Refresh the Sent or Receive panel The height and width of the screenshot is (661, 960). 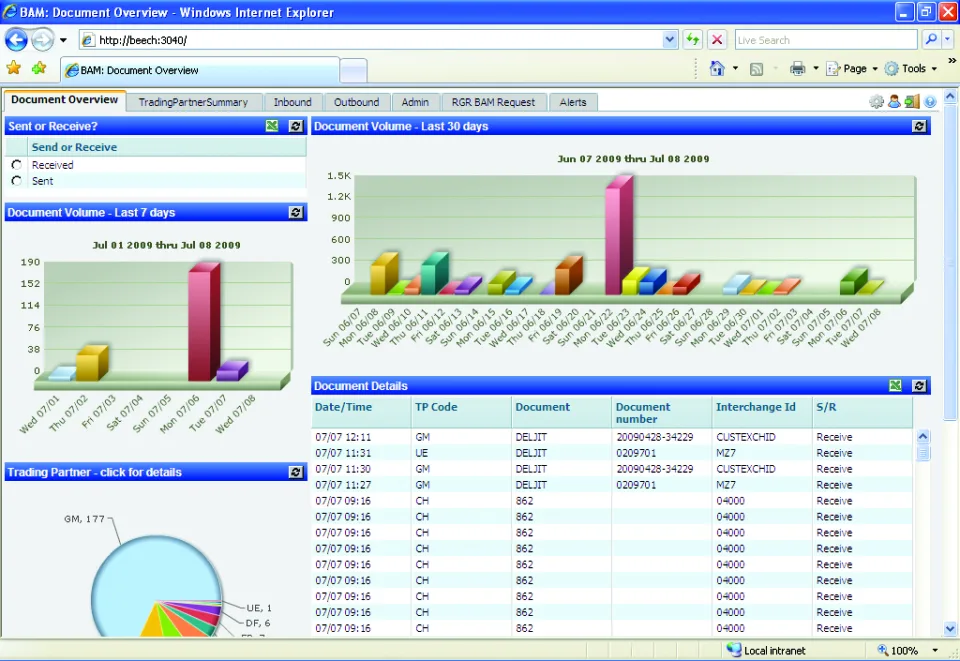296,126
